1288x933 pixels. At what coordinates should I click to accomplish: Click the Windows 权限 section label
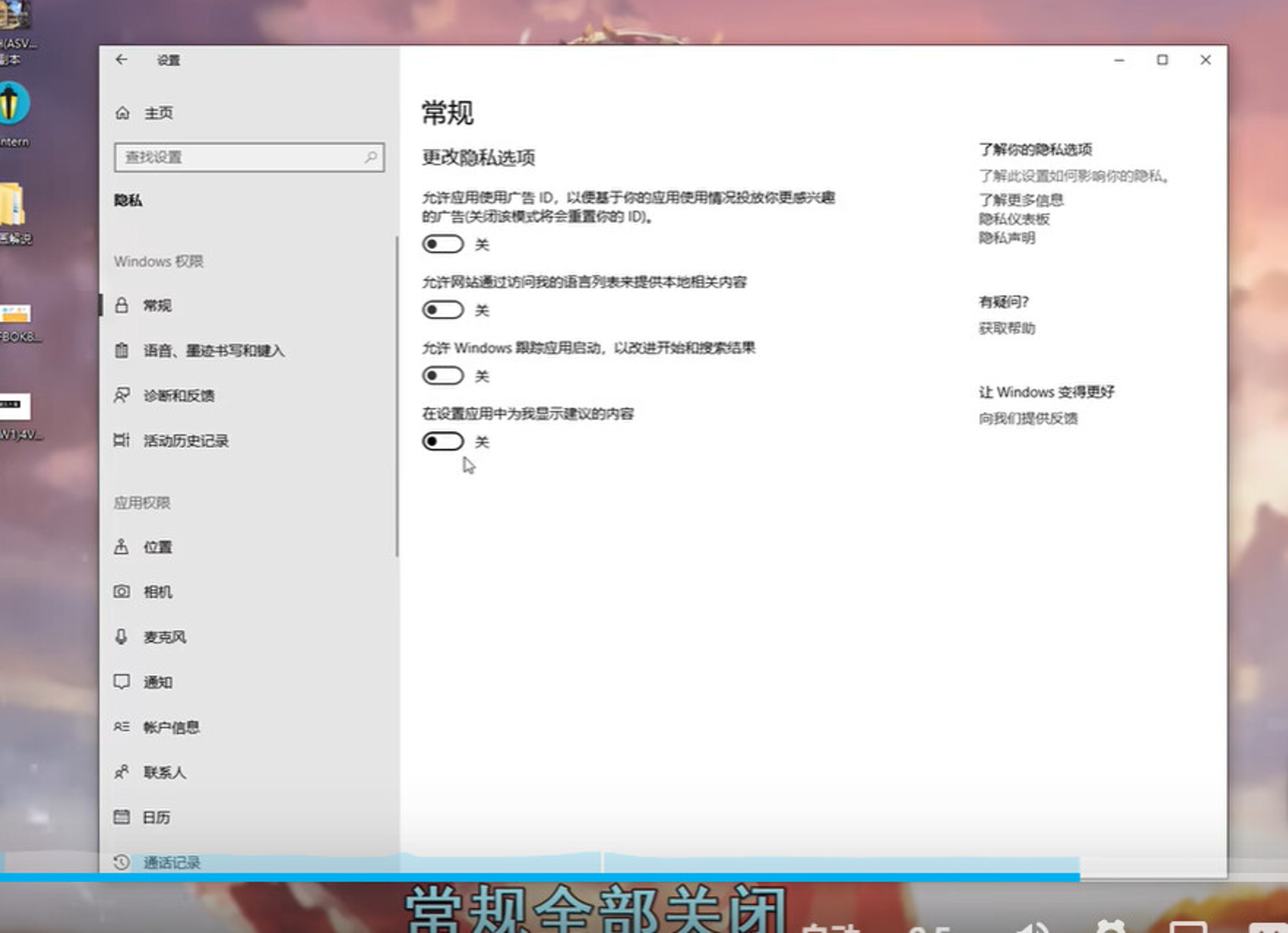(x=158, y=261)
